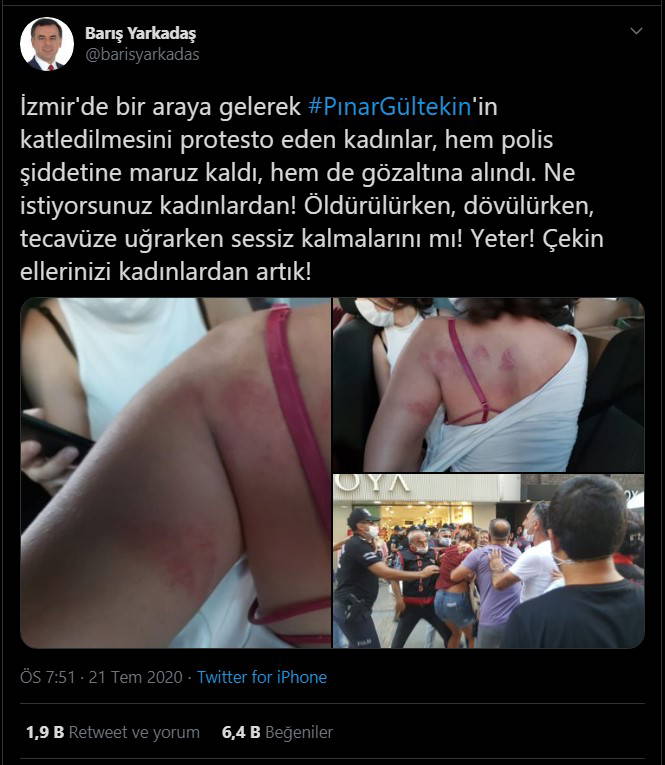This screenshot has height=765, width=665.
Task: Click the 21 Tem 2020 date
Action: 136,677
